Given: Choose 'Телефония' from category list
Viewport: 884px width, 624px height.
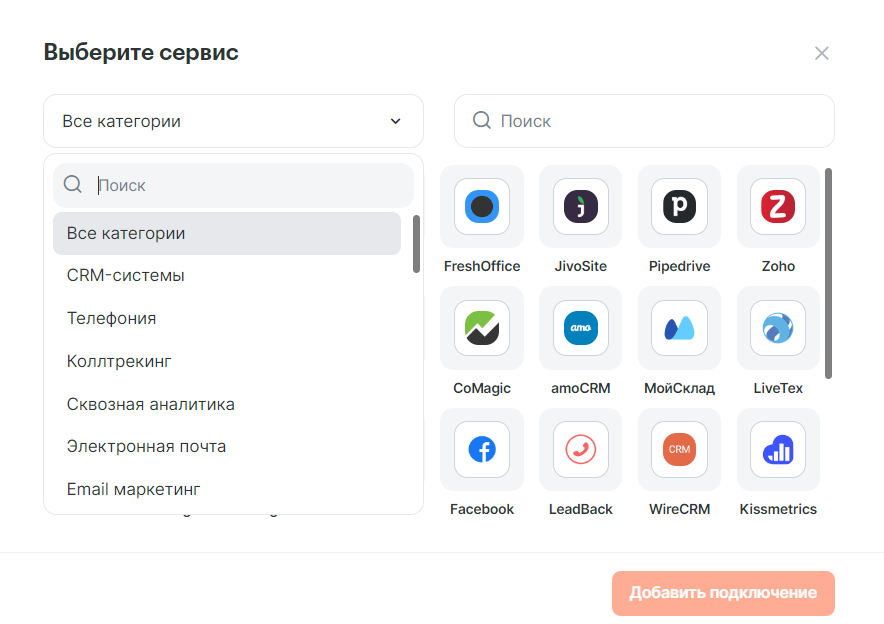Looking at the screenshot, I should tap(111, 318).
